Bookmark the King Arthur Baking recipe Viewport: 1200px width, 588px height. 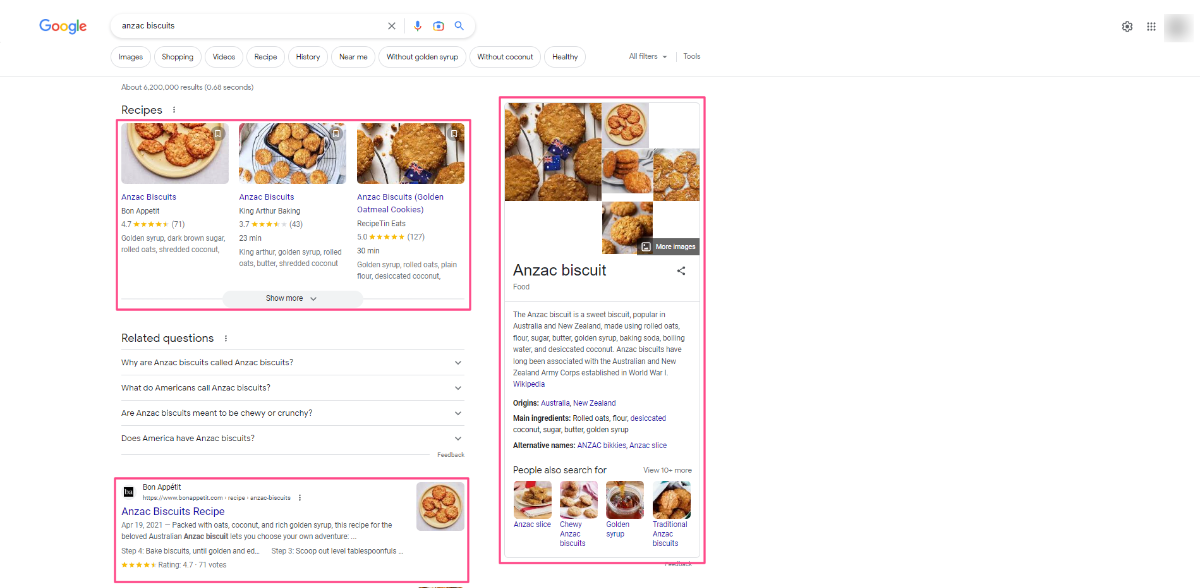[336, 133]
